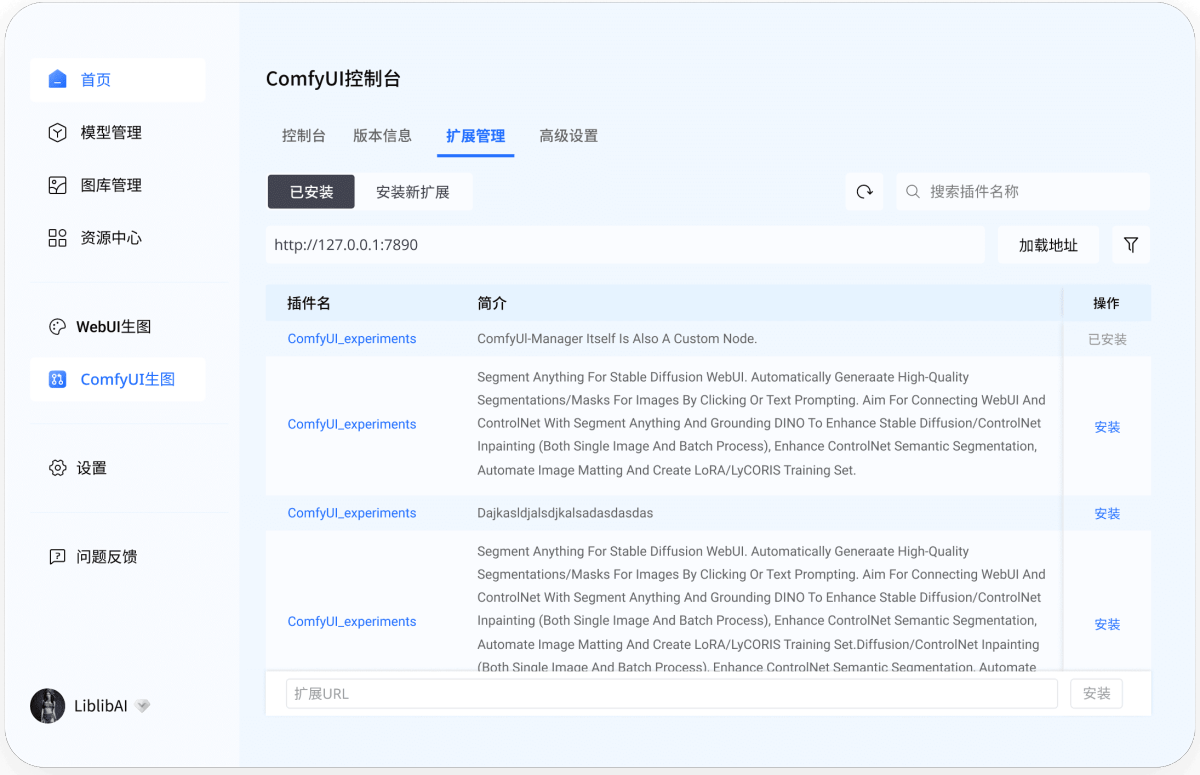Screen dimensions: 1200x775
Task: Open the 首页 menu item label
Action: (96, 80)
